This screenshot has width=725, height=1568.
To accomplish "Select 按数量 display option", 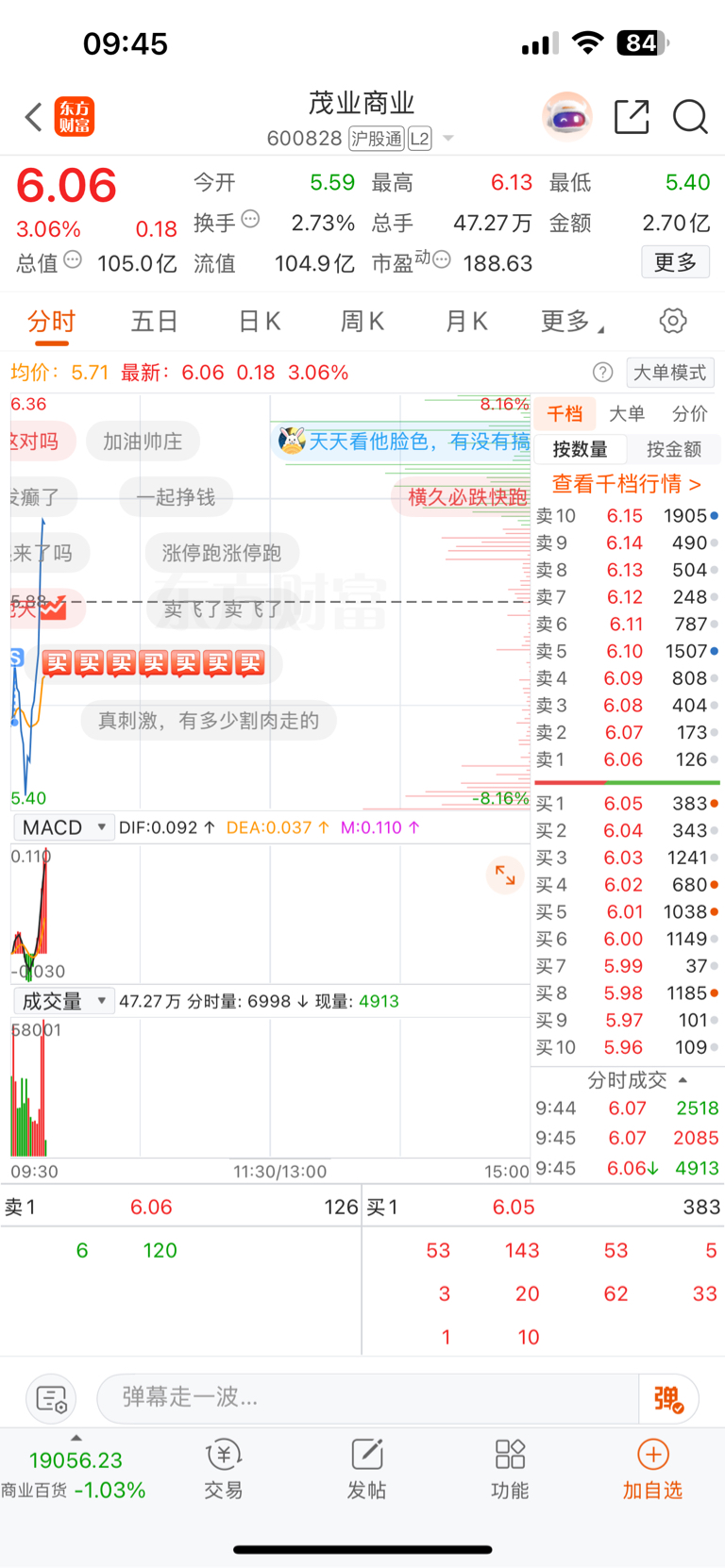I will point(580,449).
